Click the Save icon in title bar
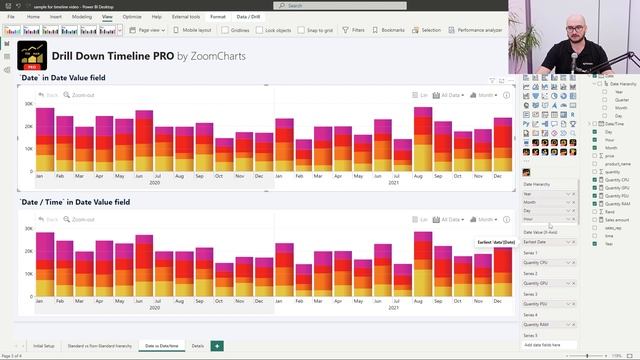Viewport: 640px width, 360px height. (8, 6)
